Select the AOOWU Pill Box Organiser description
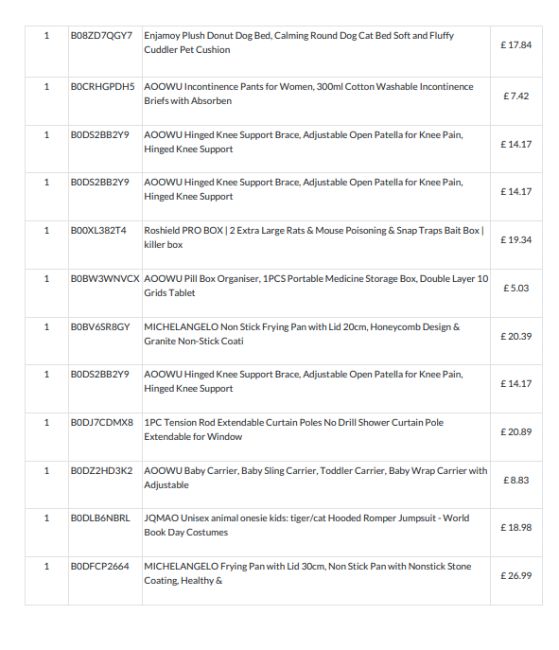559x650 pixels. (316, 286)
